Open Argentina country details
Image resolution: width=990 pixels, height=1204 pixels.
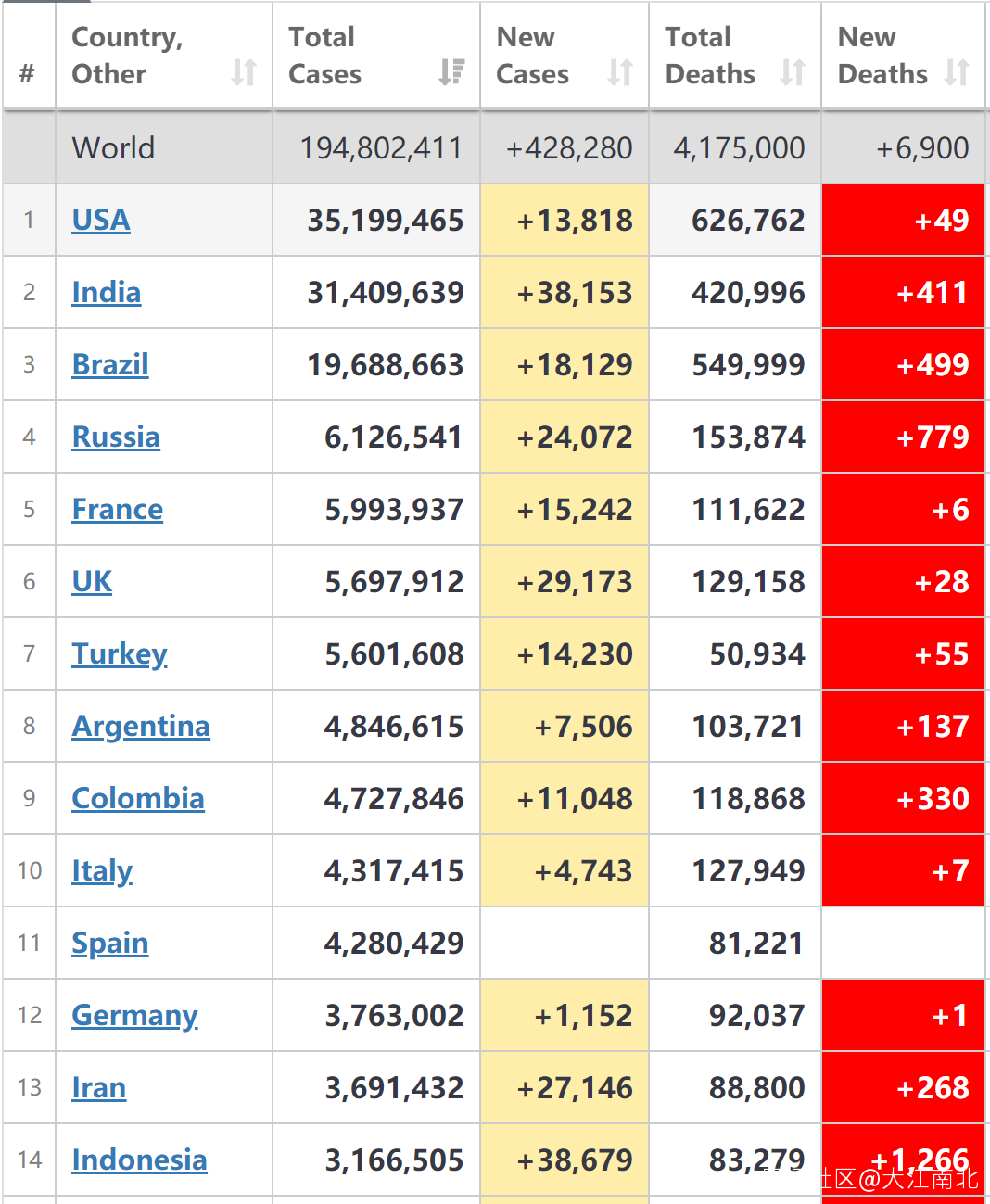(141, 726)
